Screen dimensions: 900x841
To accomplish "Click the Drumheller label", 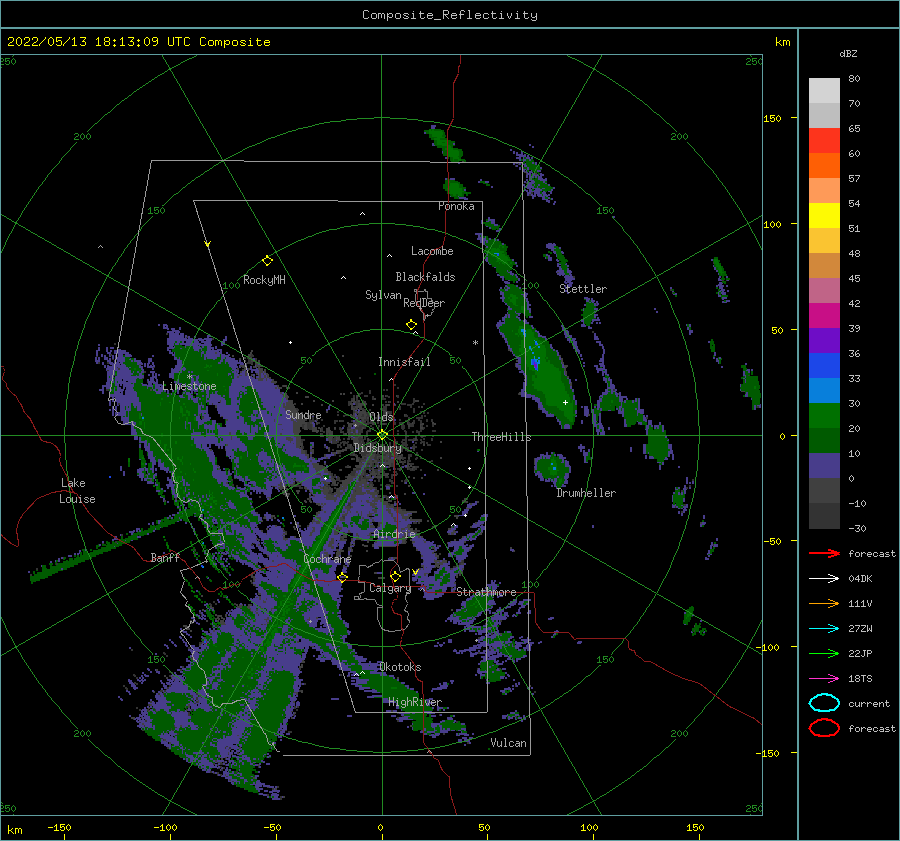I will point(586,493).
